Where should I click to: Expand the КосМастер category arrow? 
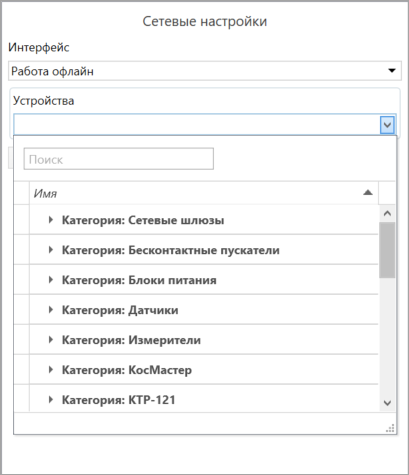tap(51, 370)
